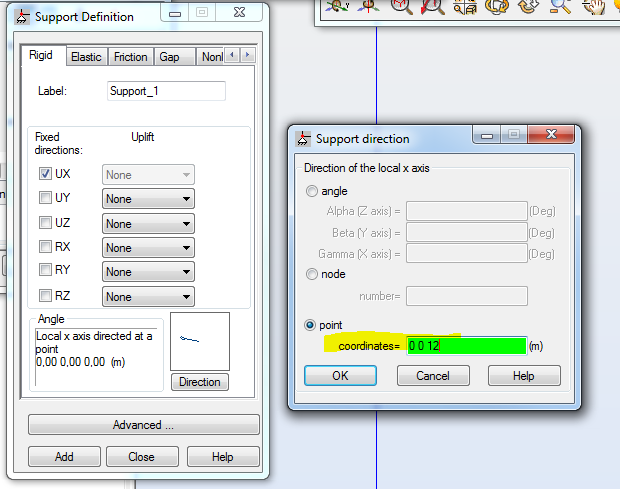Open the UX uplift dropdown
This screenshot has width=620, height=489.
click(x=148, y=175)
